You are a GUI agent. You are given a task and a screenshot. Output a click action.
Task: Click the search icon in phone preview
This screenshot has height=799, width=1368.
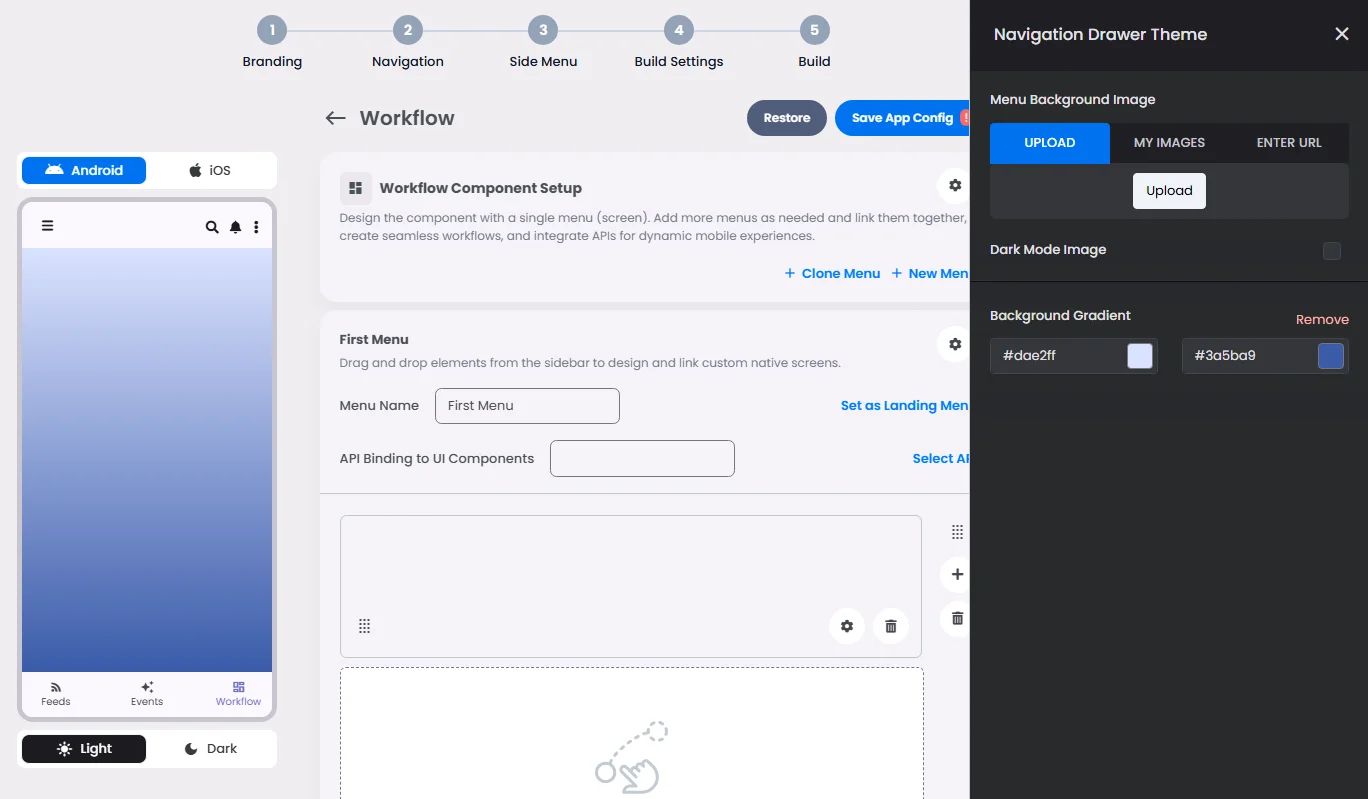click(212, 227)
